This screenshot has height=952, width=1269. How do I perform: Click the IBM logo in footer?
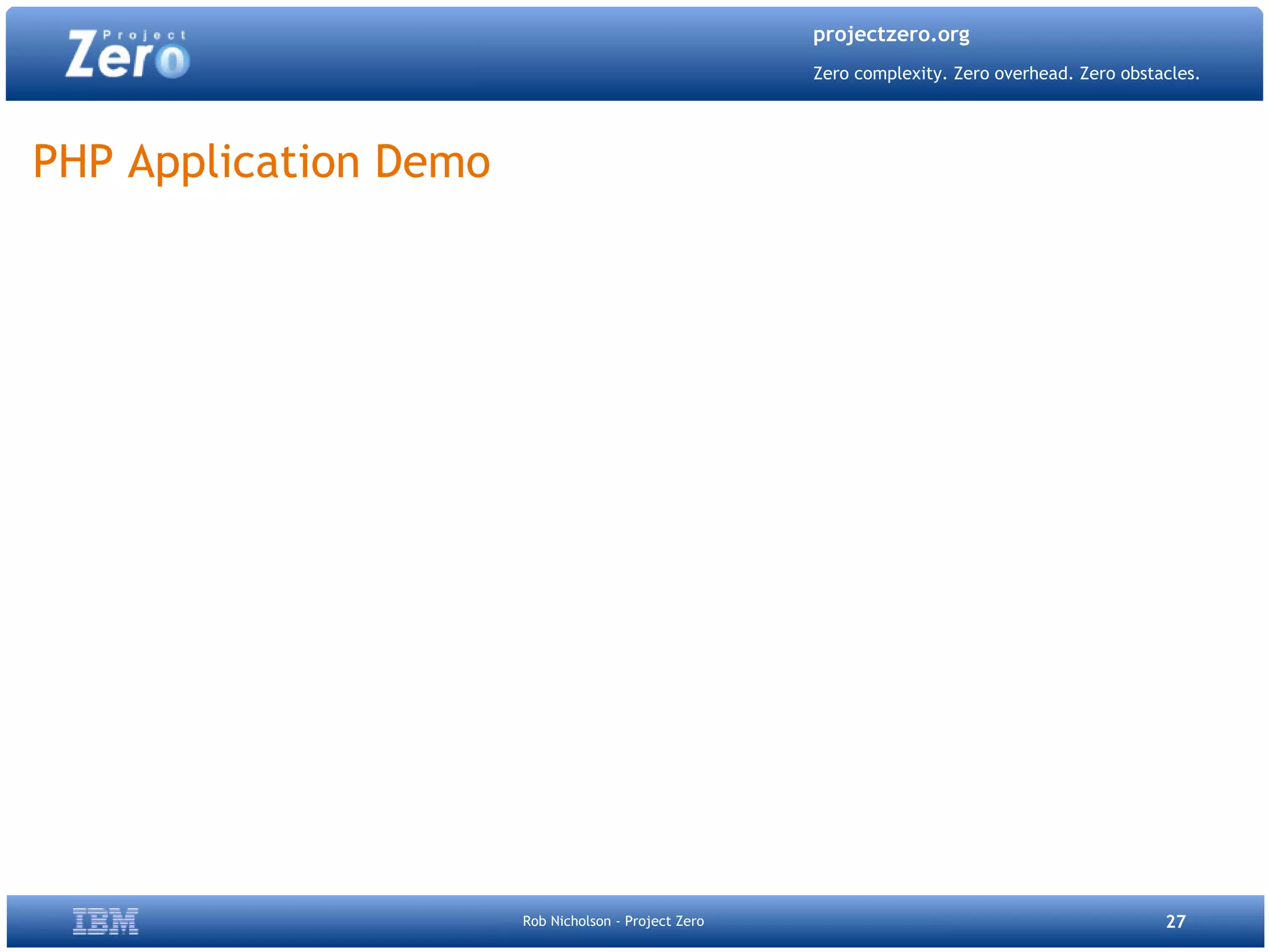(105, 921)
